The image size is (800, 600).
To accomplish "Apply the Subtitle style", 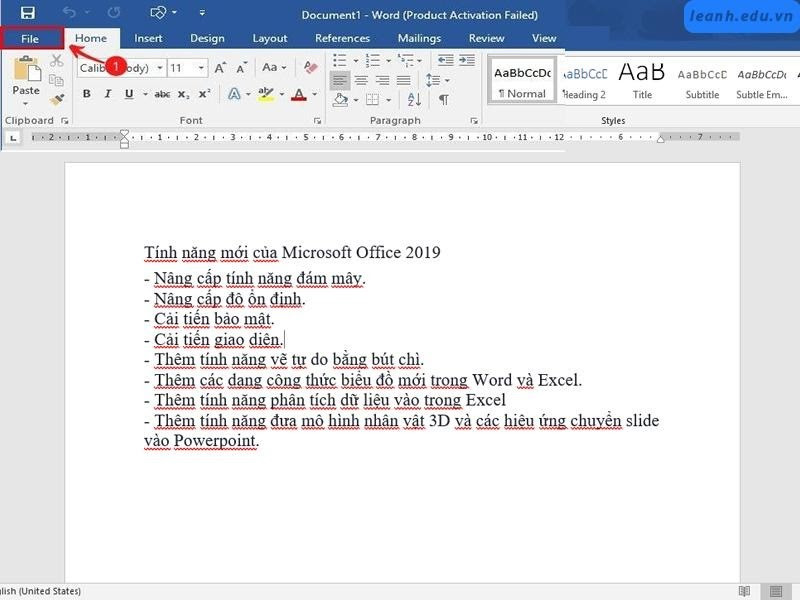I will pyautogui.click(x=702, y=83).
